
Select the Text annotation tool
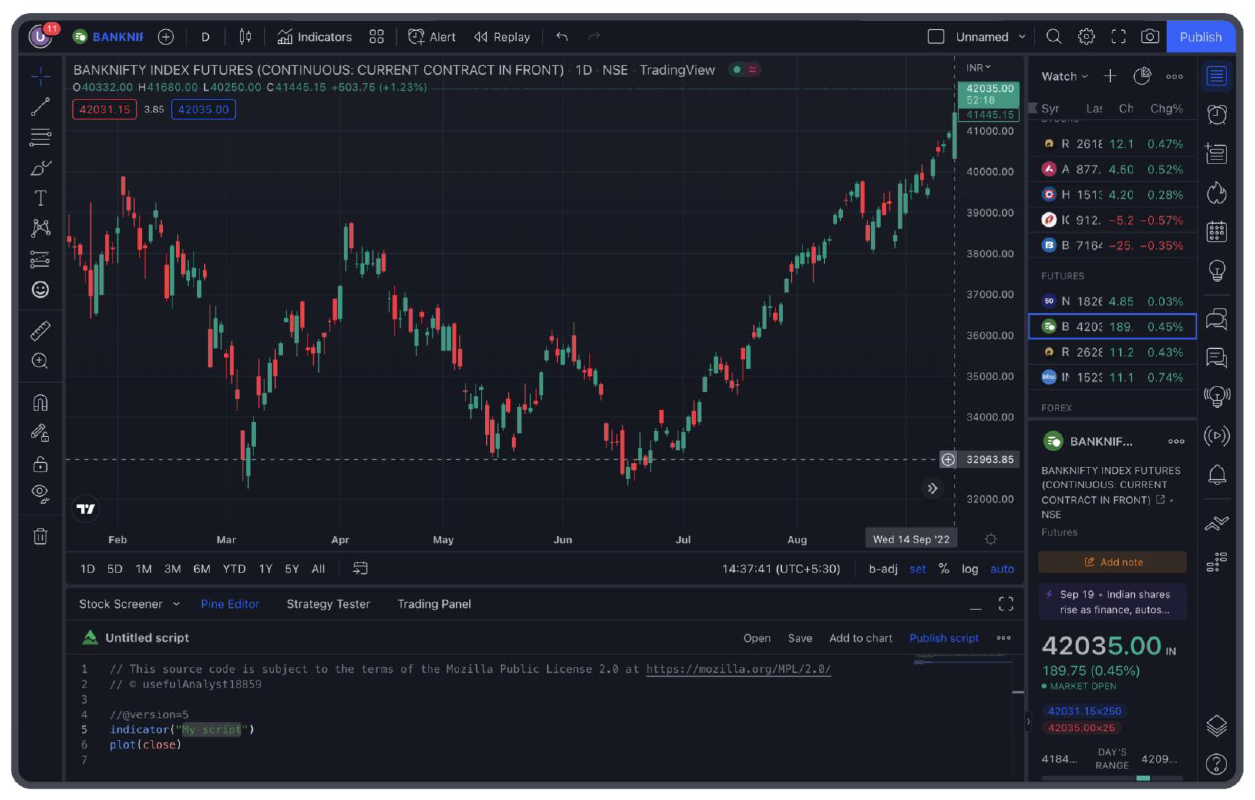pyautogui.click(x=40, y=198)
